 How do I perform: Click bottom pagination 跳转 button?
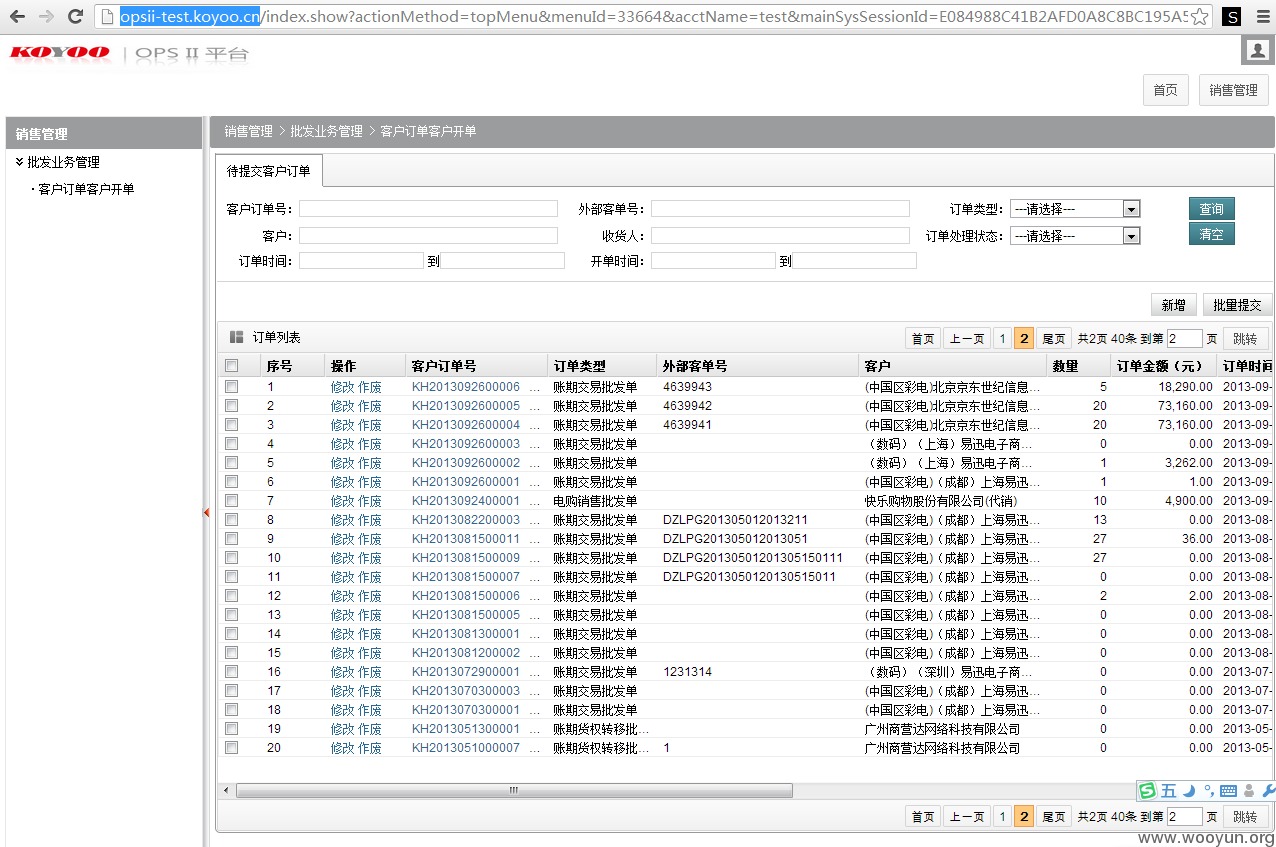[x=1245, y=817]
